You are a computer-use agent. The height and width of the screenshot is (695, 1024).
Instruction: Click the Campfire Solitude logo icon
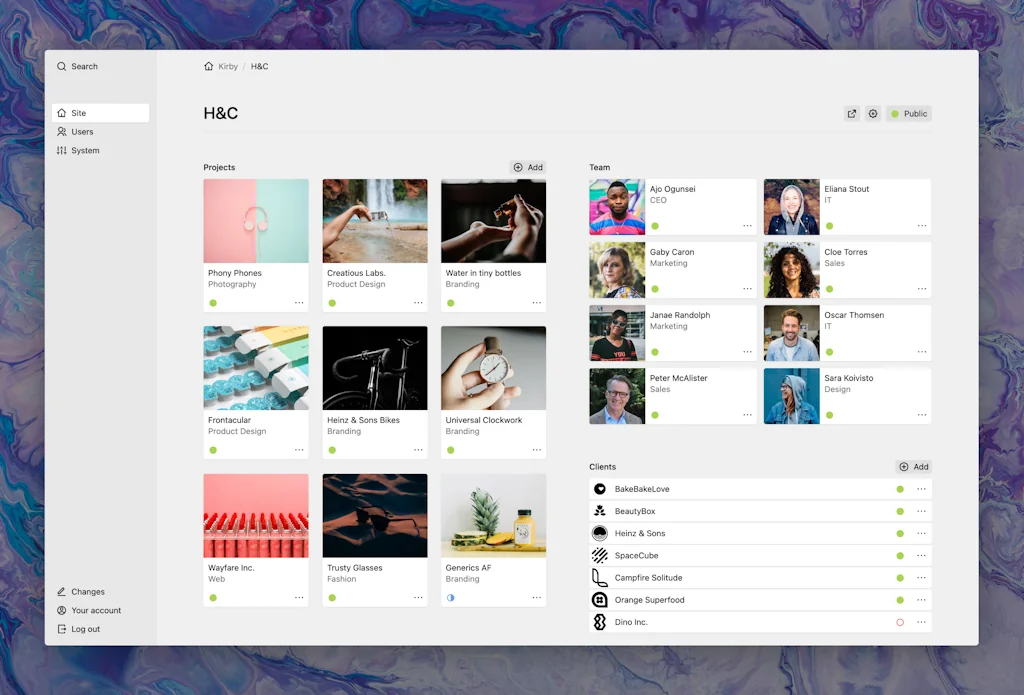pyautogui.click(x=600, y=578)
